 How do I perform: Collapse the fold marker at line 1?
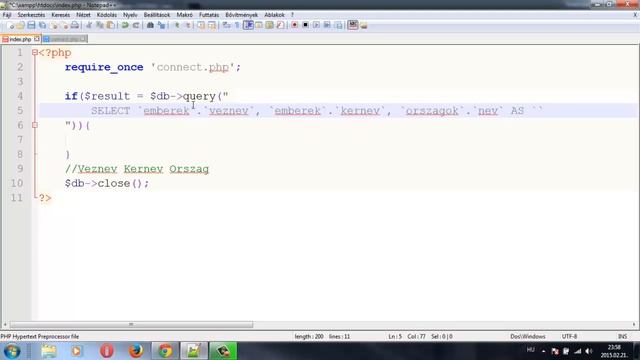(35, 52)
